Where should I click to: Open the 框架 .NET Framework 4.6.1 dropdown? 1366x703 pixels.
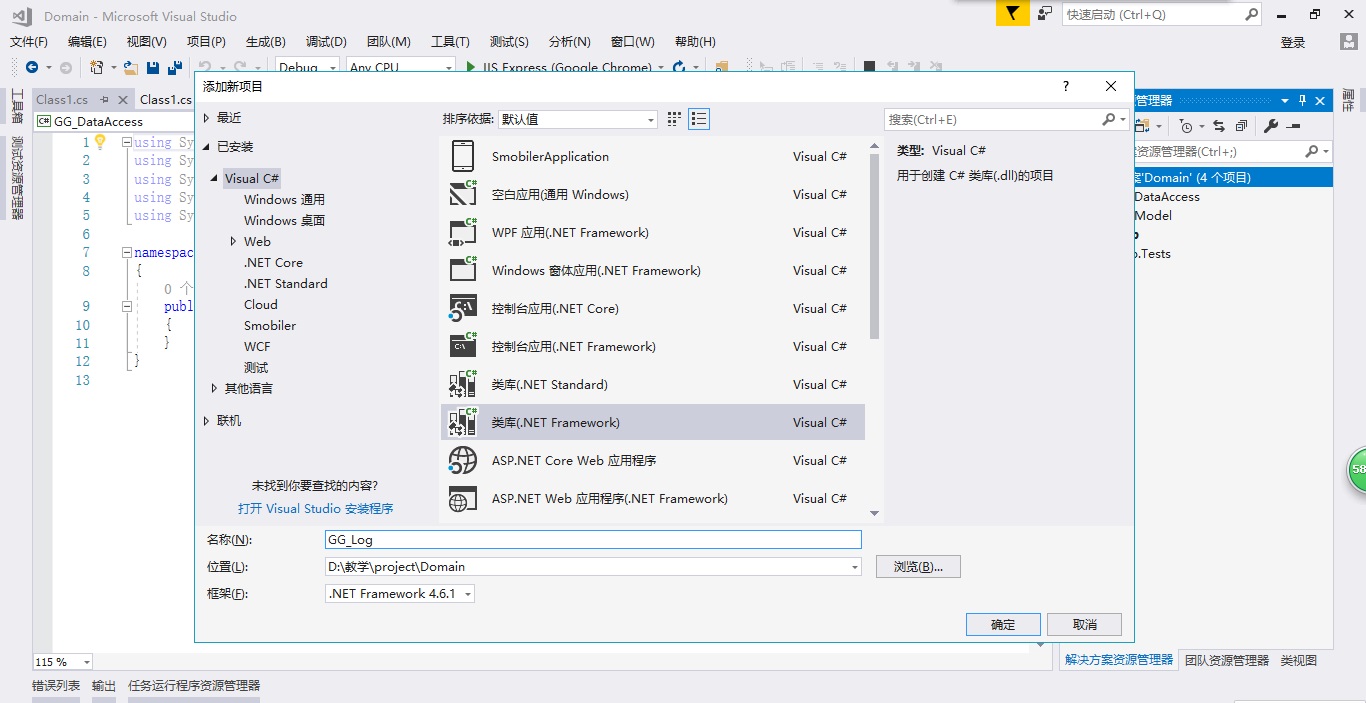400,594
